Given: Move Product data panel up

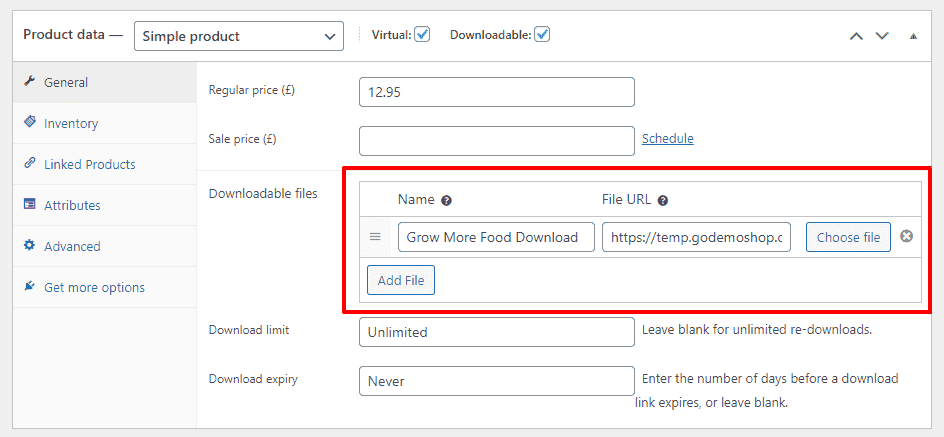Looking at the screenshot, I should tap(856, 36).
